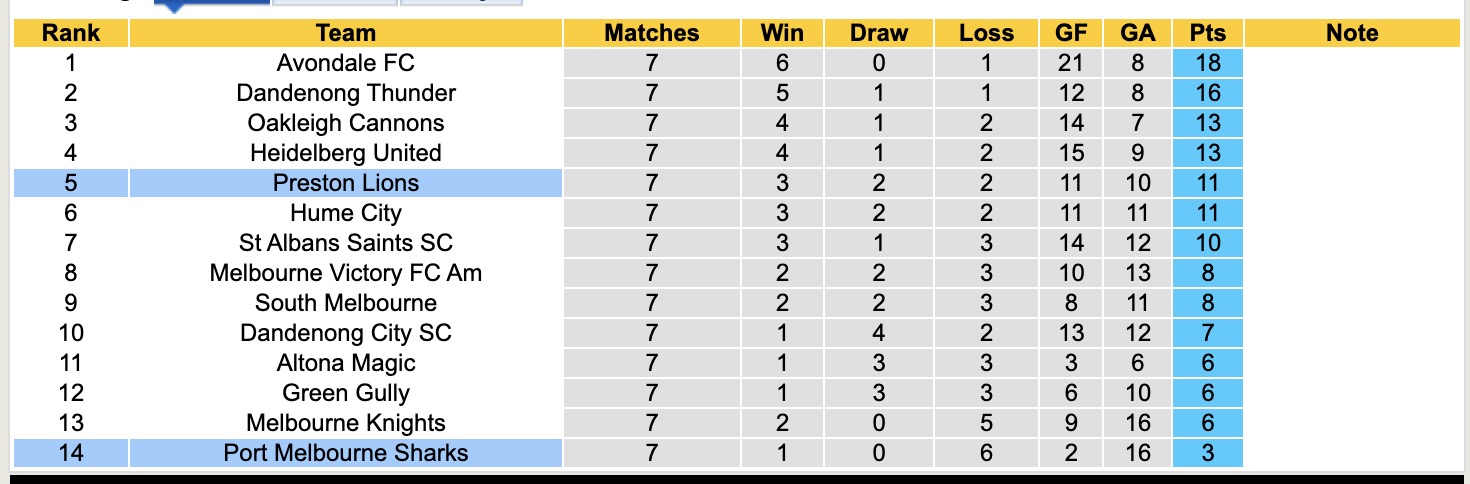Sort by the Pts column header
The image size is (1470, 484).
tap(1208, 33)
